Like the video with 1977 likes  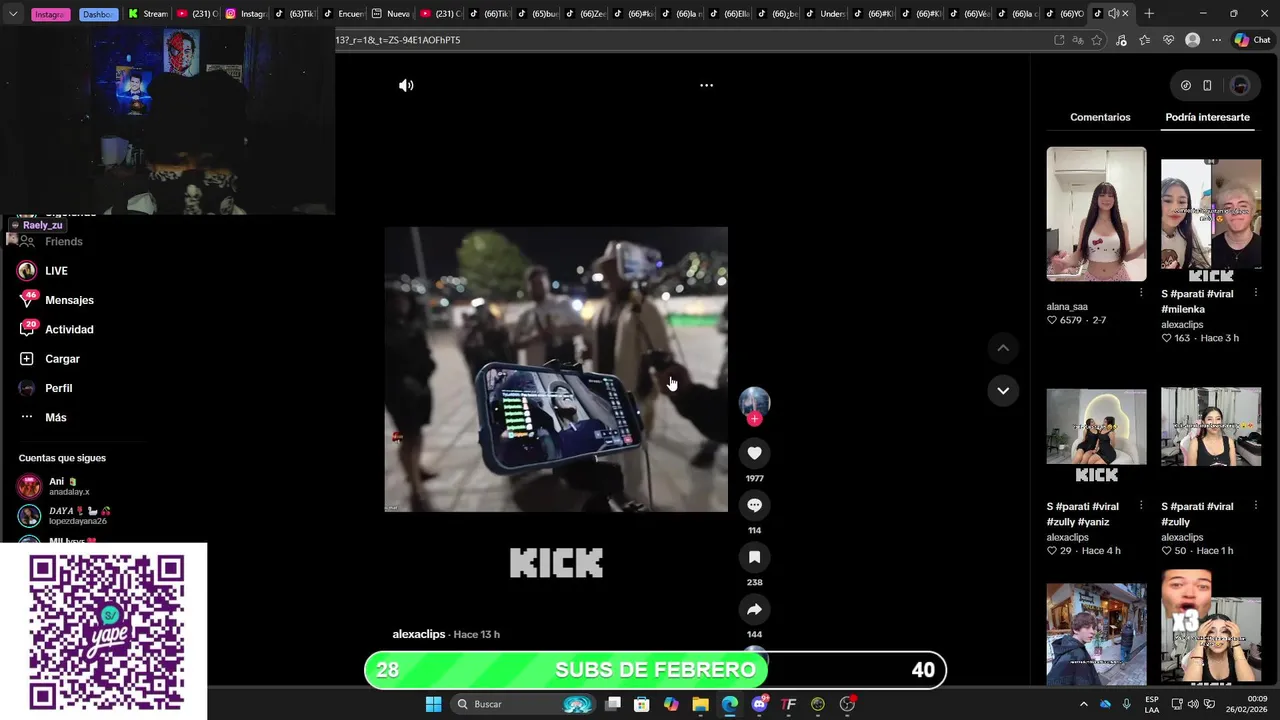coord(754,453)
